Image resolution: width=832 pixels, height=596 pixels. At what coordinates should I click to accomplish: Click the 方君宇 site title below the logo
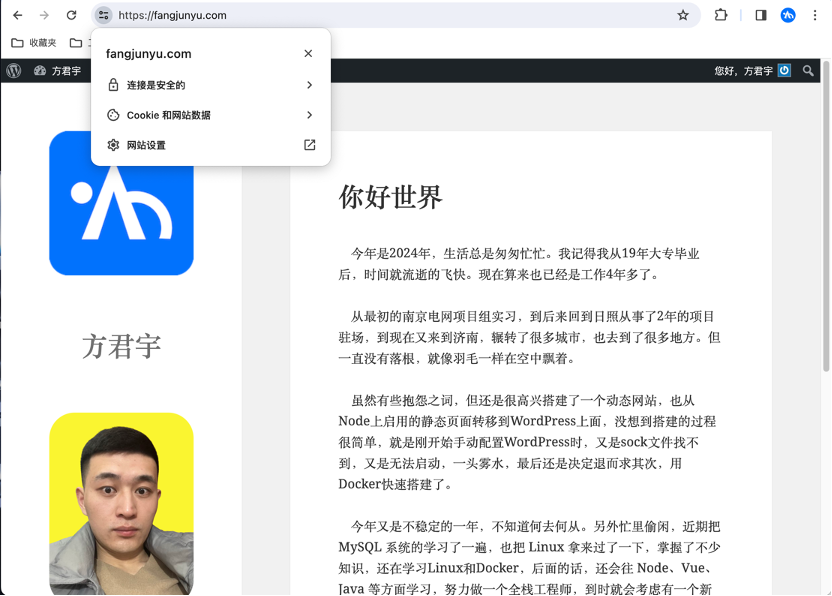(x=122, y=347)
